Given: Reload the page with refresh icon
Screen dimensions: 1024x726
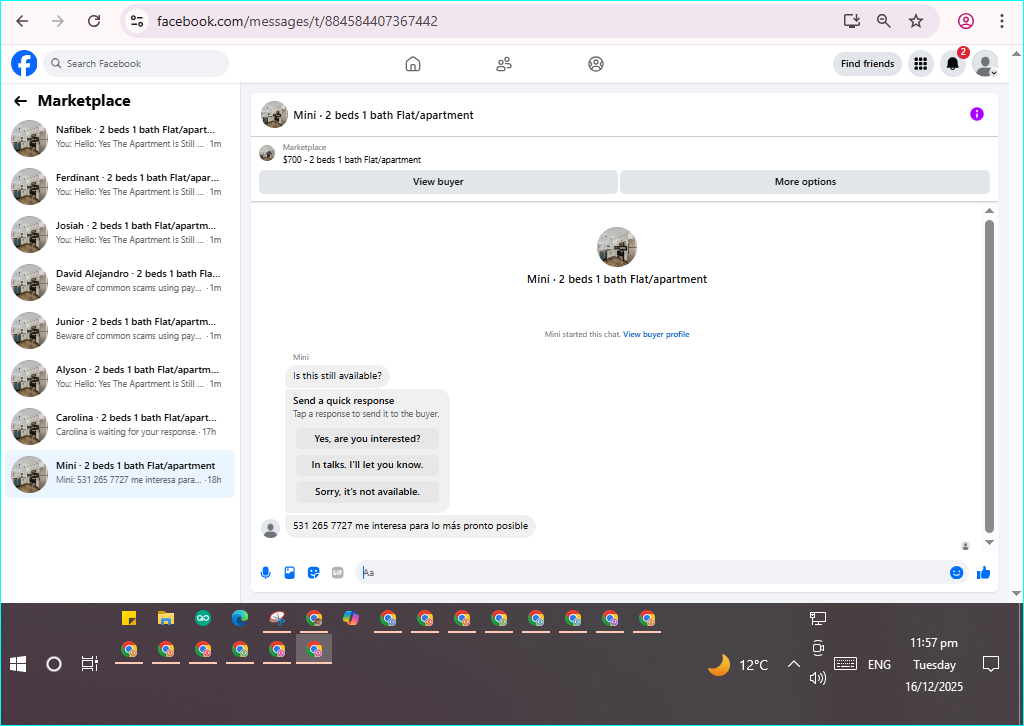Looking at the screenshot, I should [94, 21].
